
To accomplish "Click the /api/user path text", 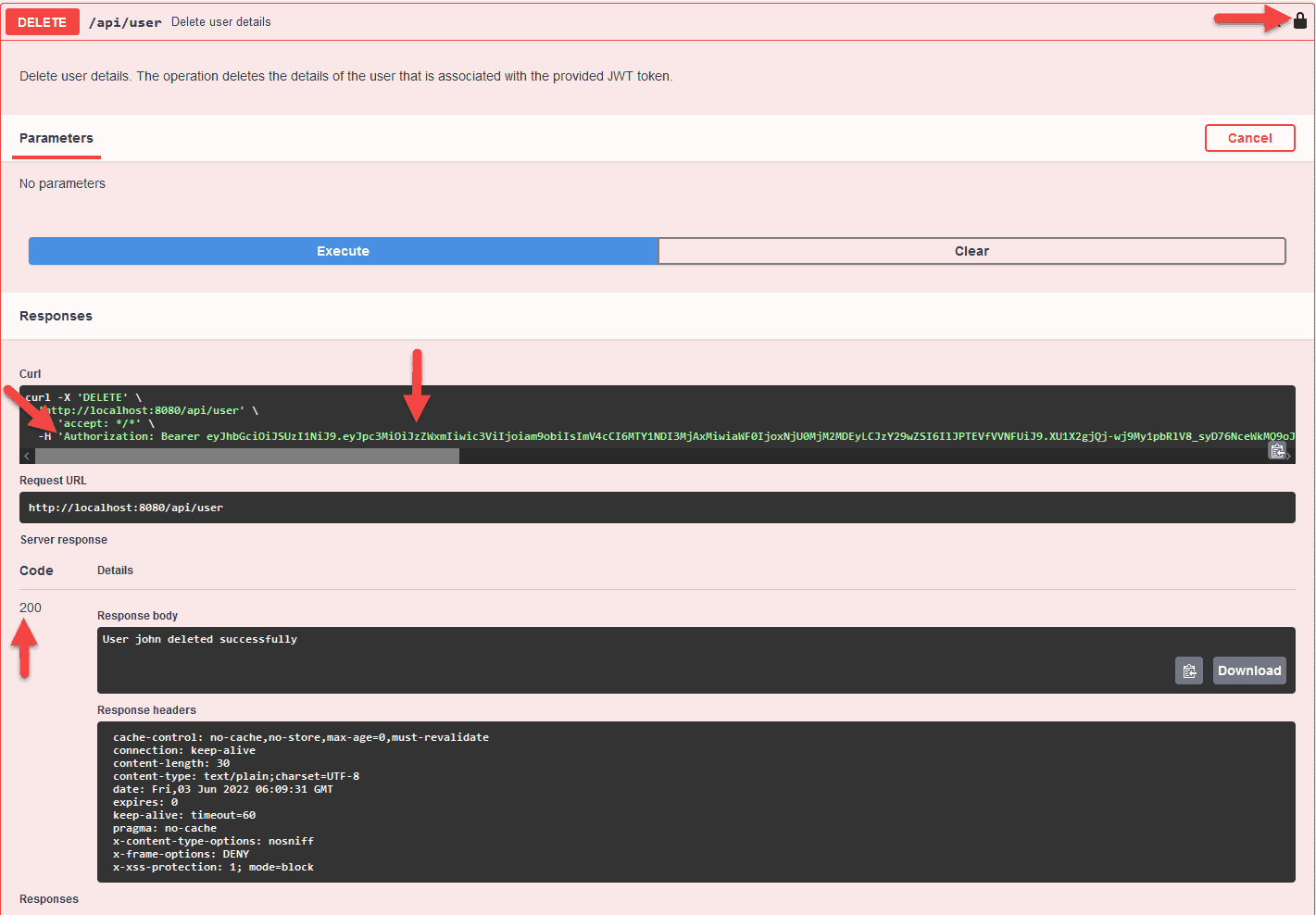I will pyautogui.click(x=125, y=22).
